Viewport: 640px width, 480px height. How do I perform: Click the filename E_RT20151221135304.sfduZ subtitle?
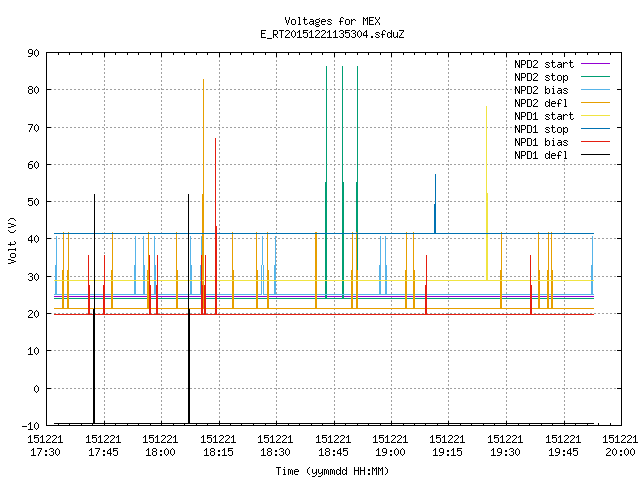332,34
